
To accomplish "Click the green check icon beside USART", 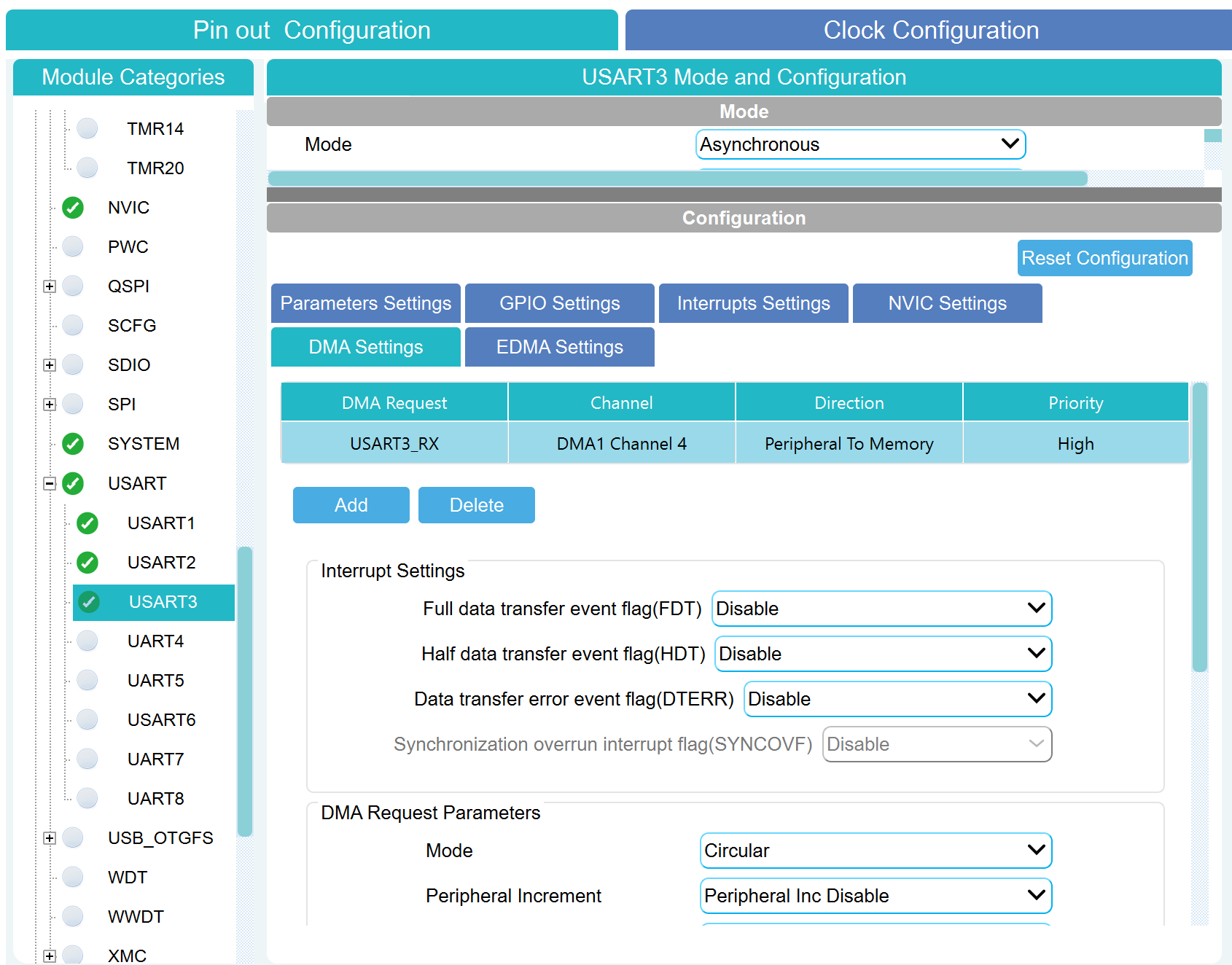I will 73,483.
